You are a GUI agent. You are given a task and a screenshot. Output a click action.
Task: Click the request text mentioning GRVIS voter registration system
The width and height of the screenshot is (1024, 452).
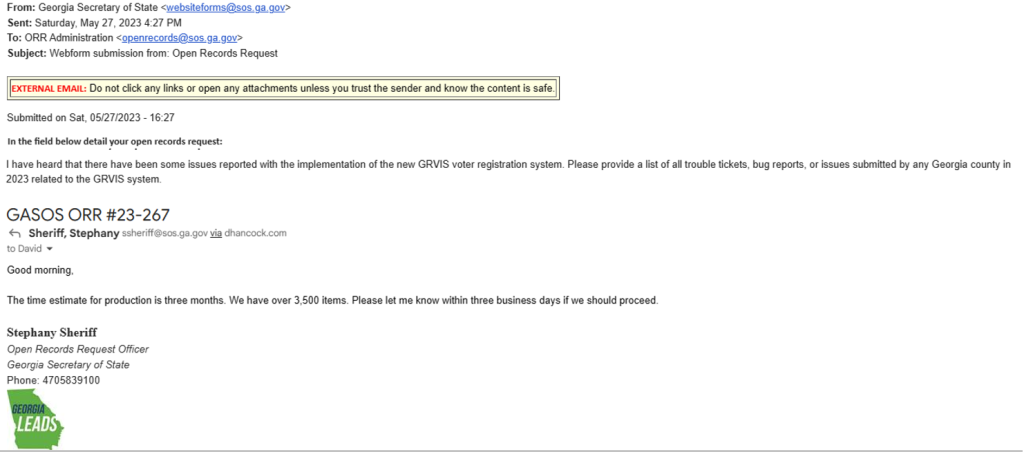509,172
